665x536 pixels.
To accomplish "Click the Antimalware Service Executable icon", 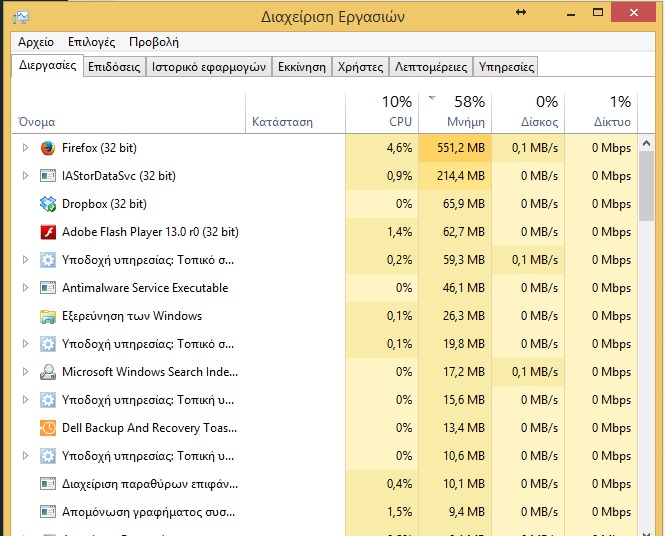I will [48, 288].
